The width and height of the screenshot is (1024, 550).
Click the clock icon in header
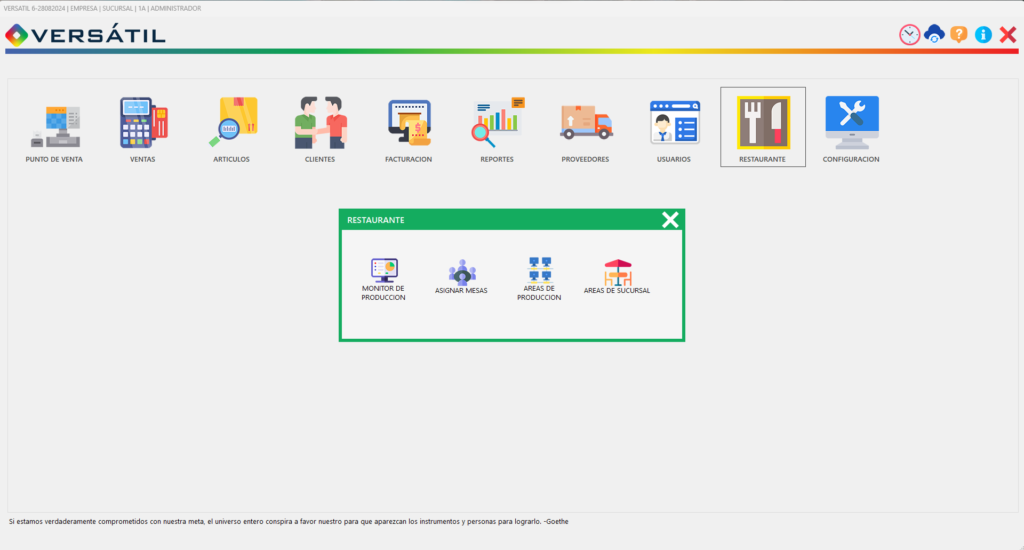(x=910, y=35)
